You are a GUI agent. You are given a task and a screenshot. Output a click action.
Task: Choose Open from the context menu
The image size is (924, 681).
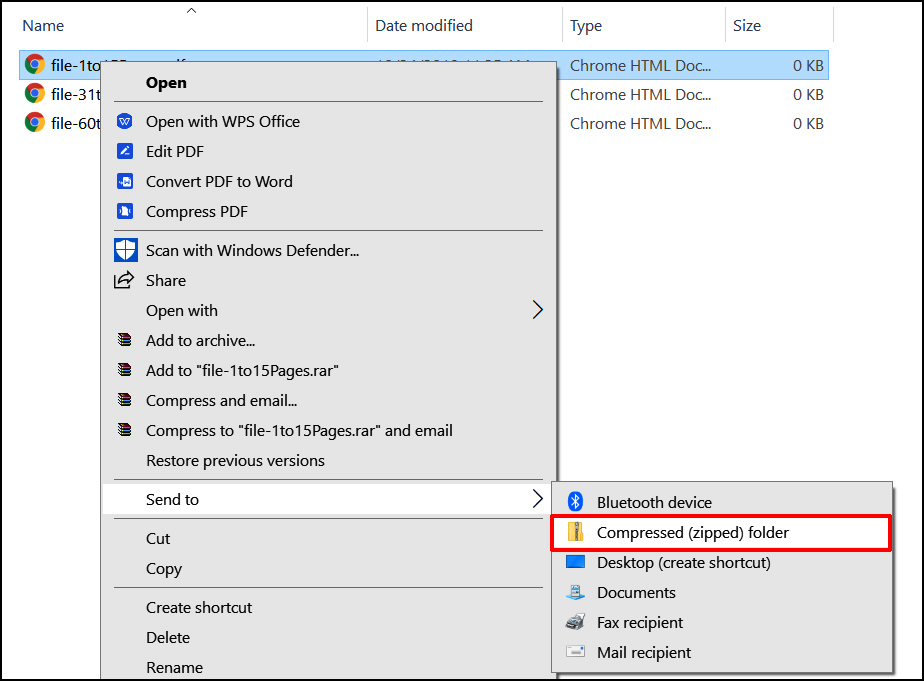click(x=166, y=82)
